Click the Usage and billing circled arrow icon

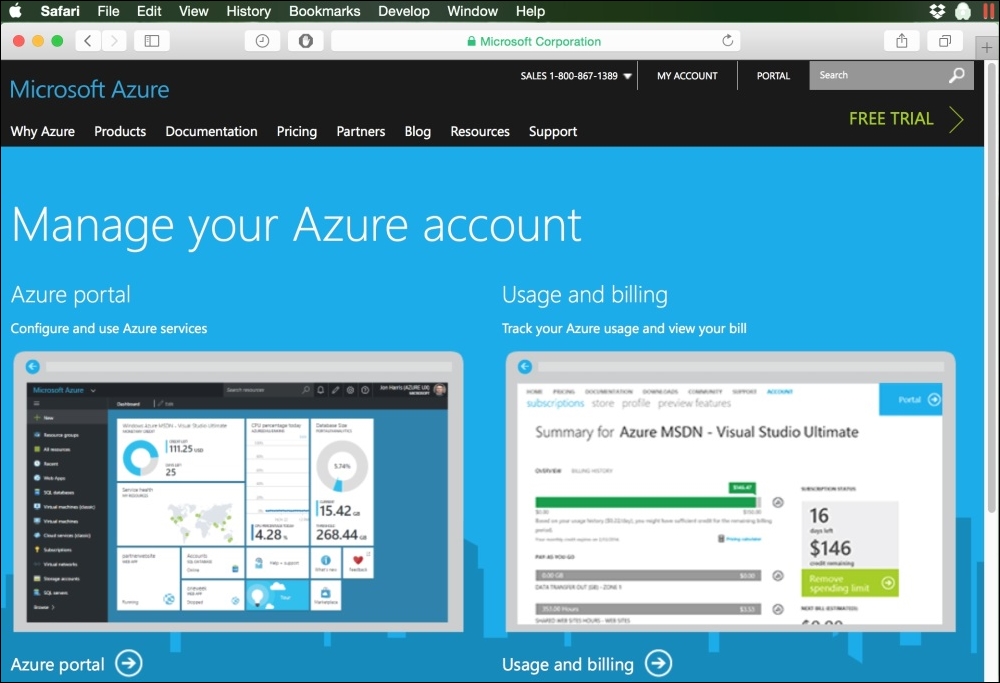[x=658, y=663]
